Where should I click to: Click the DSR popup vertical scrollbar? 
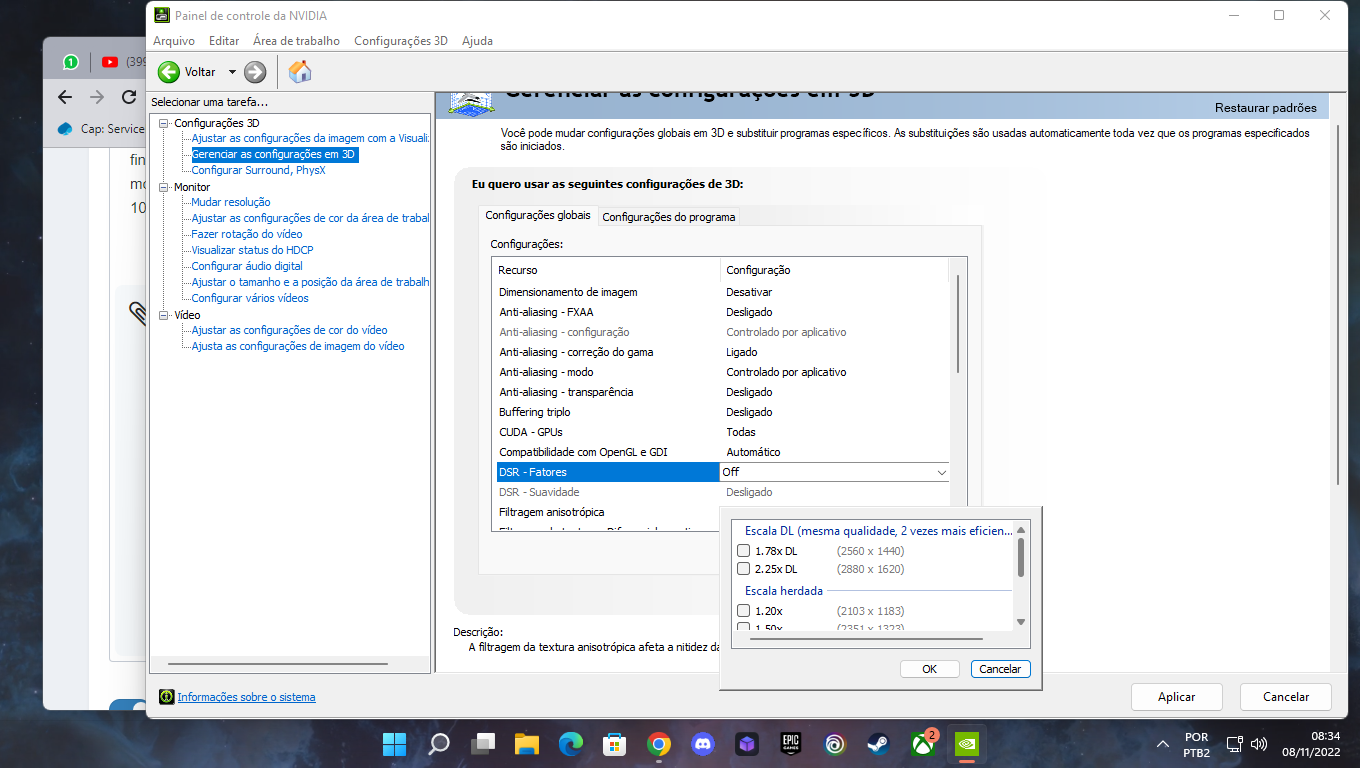point(1021,576)
